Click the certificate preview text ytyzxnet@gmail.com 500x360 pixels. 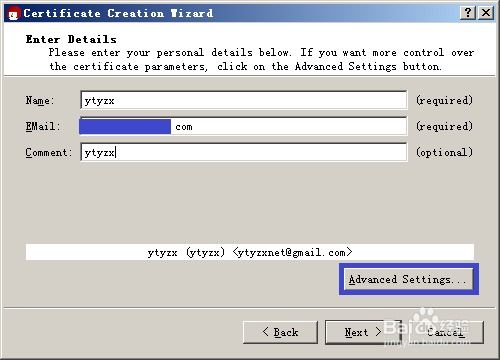[x=292, y=252]
